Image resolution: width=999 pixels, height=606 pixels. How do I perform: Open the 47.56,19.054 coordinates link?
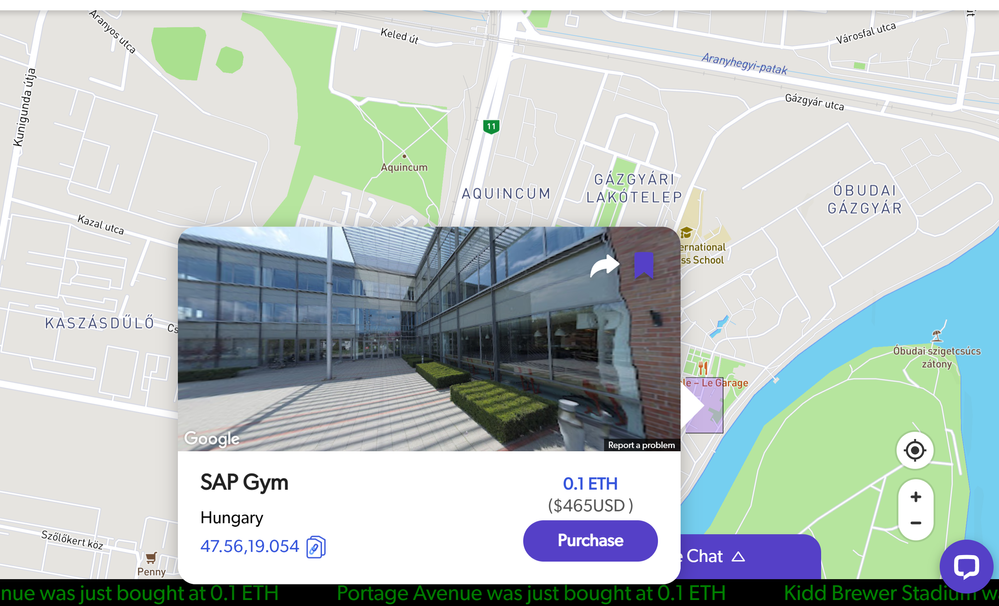tap(250, 547)
